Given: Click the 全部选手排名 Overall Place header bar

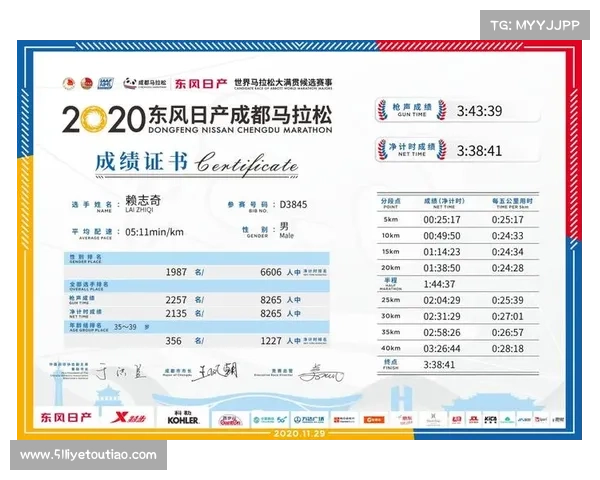Looking at the screenshot, I should tap(196, 286).
